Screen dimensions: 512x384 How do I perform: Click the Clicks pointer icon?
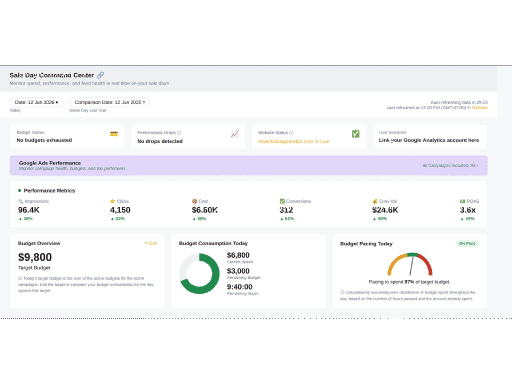click(113, 201)
